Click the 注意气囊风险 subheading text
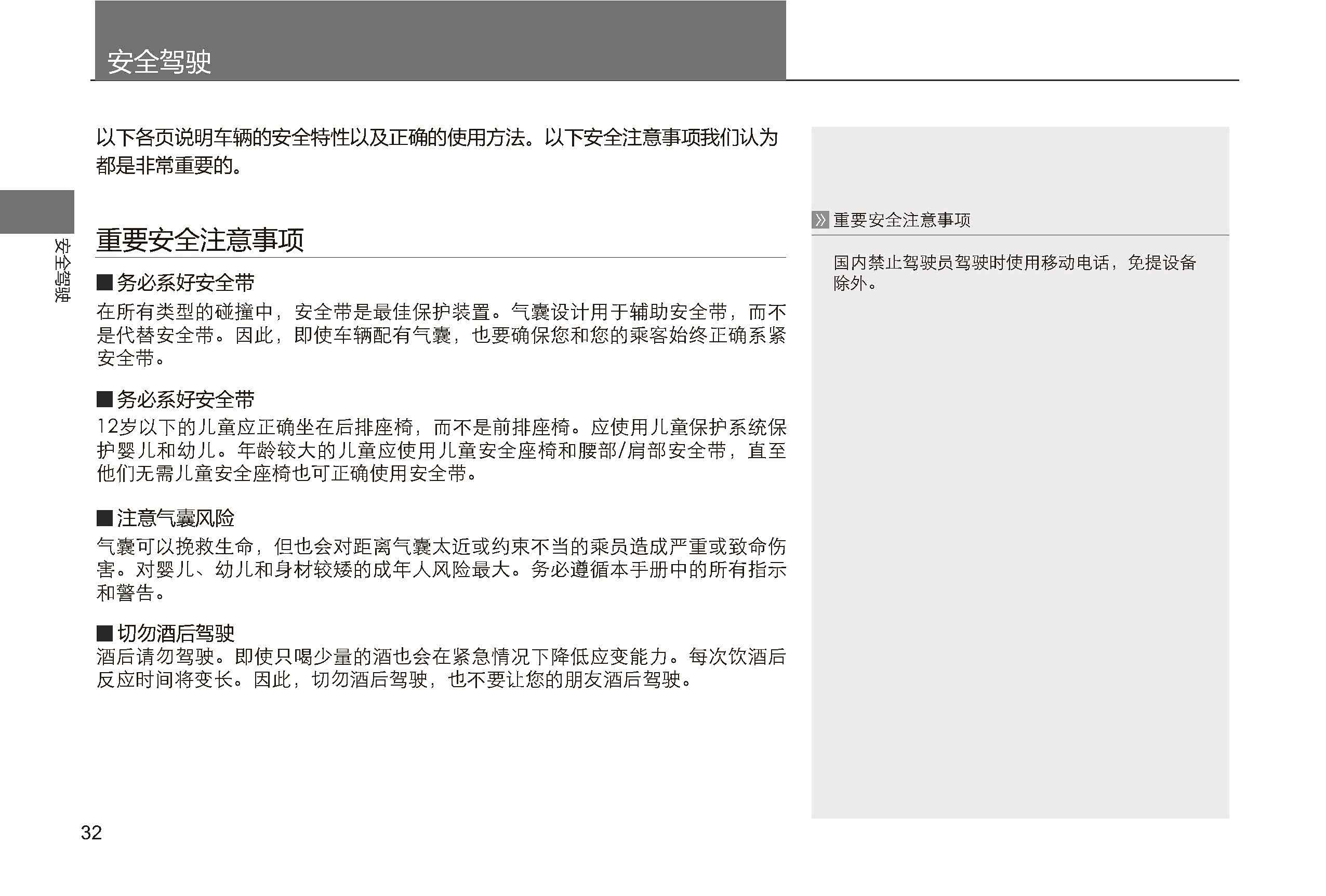 [176, 518]
